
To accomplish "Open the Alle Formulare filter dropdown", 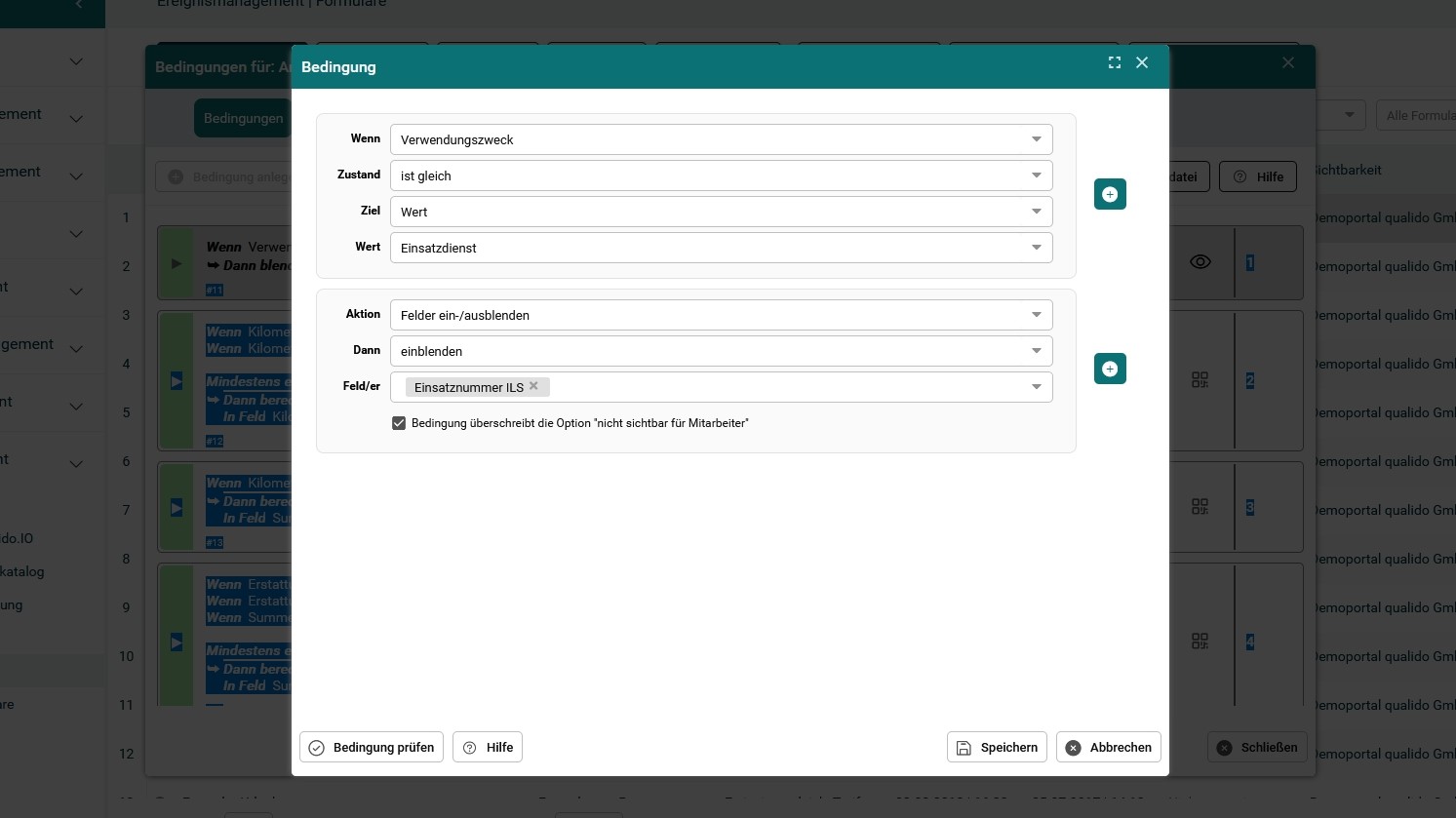I will coord(1416,115).
